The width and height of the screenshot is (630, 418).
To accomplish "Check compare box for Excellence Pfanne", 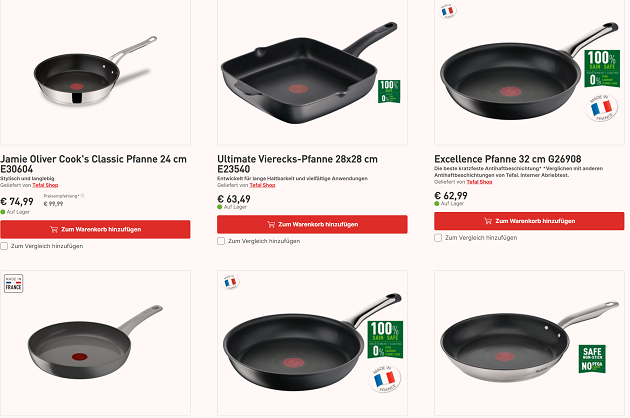I will coord(439,237).
